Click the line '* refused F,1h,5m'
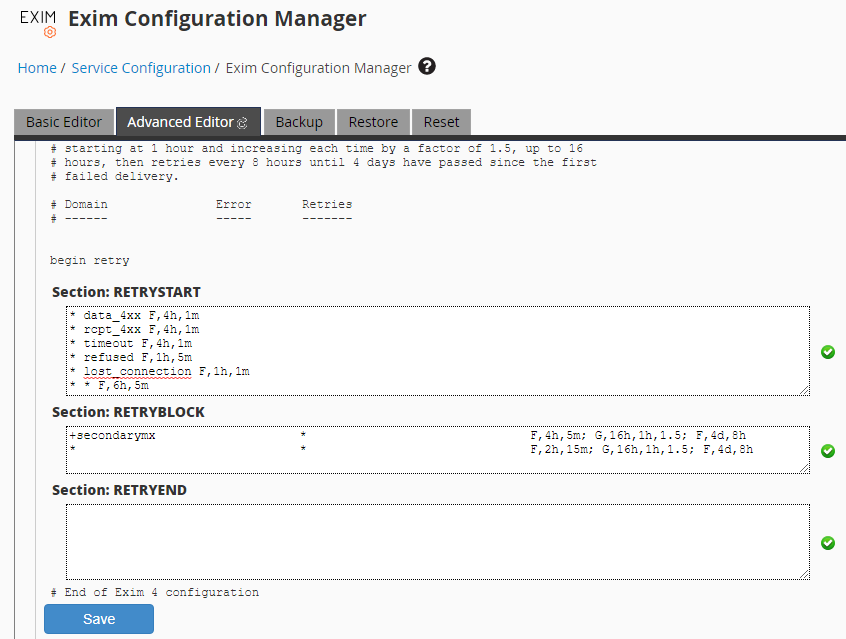This screenshot has height=639, width=846. tap(131, 357)
